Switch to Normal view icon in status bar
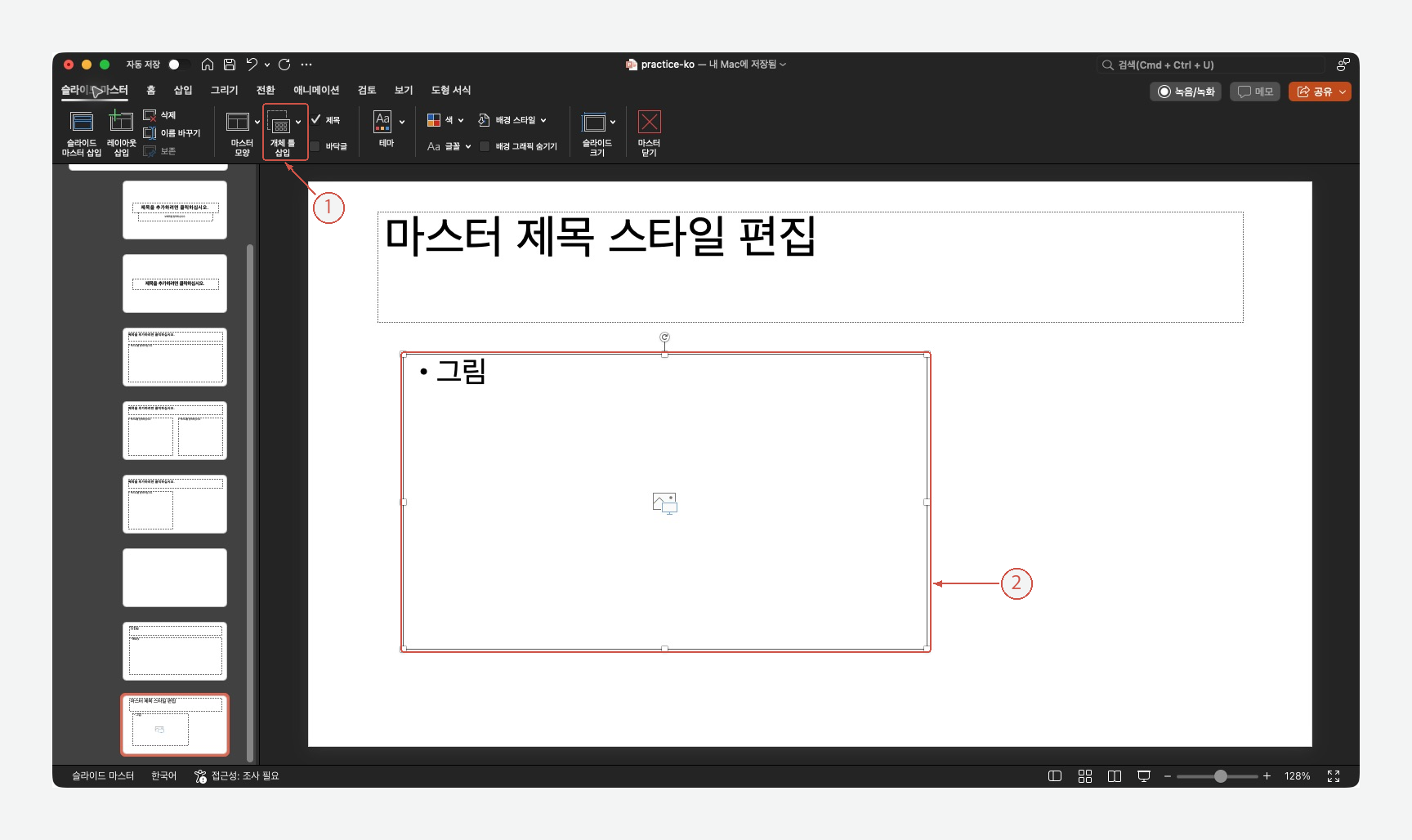 point(1055,776)
